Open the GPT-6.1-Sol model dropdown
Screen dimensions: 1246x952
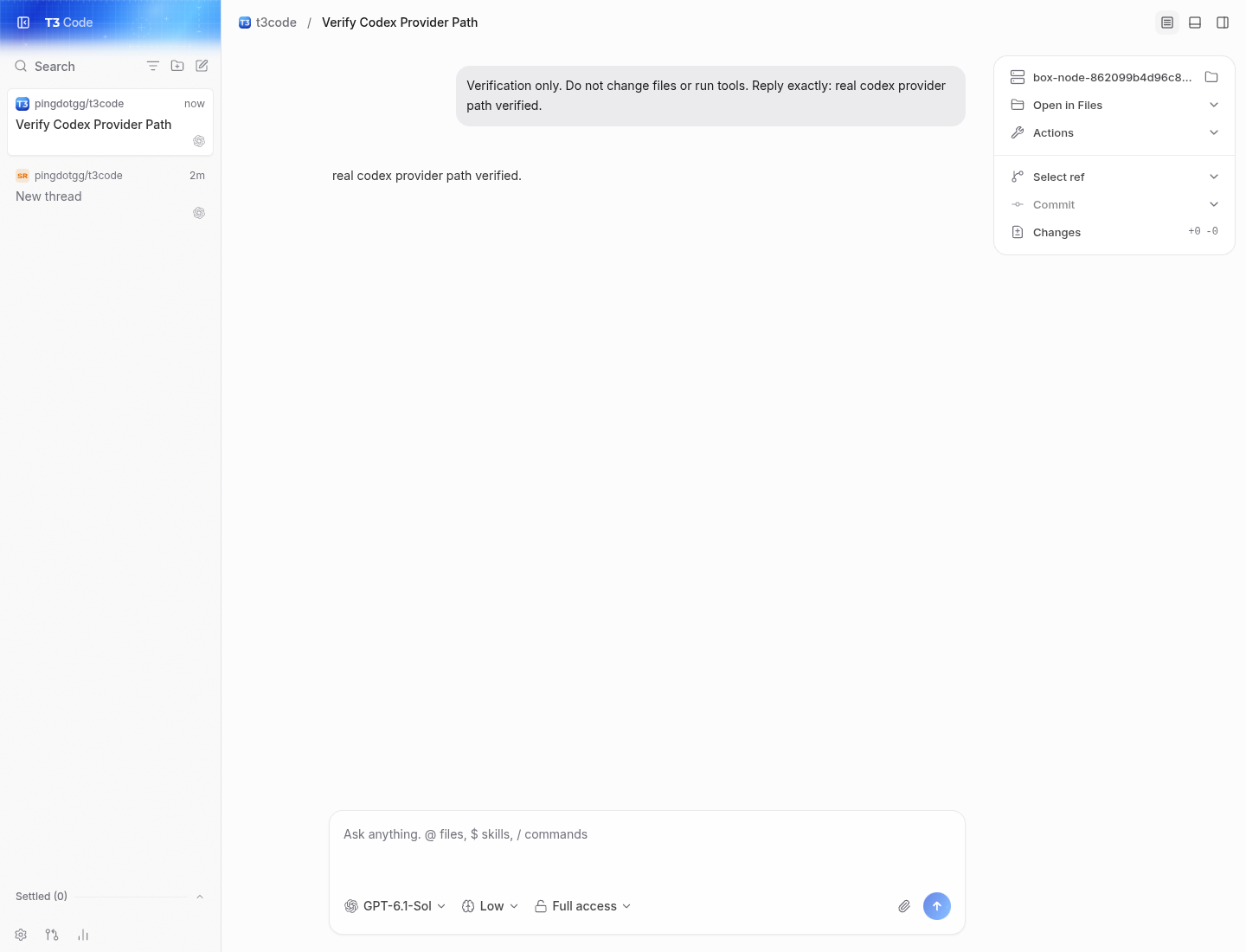click(395, 906)
